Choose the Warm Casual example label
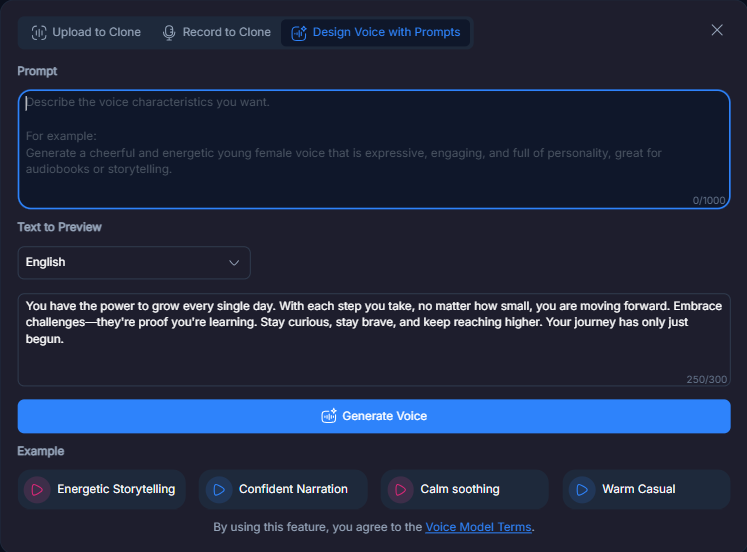 pos(638,489)
